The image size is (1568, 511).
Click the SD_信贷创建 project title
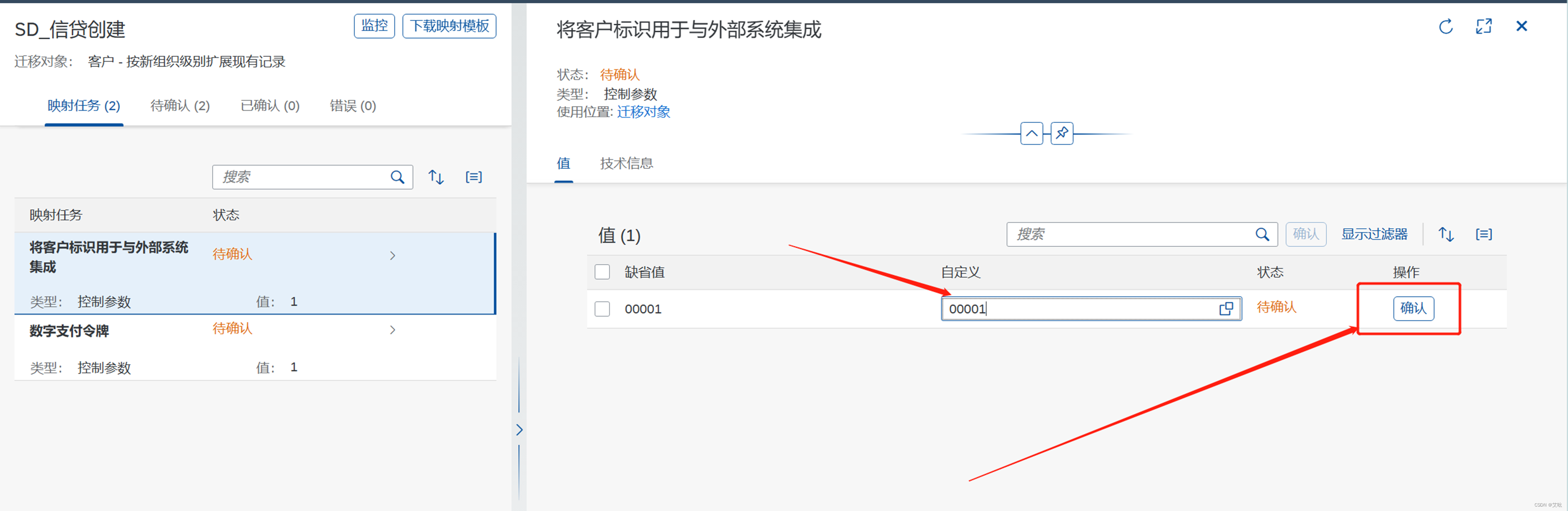pyautogui.click(x=70, y=29)
